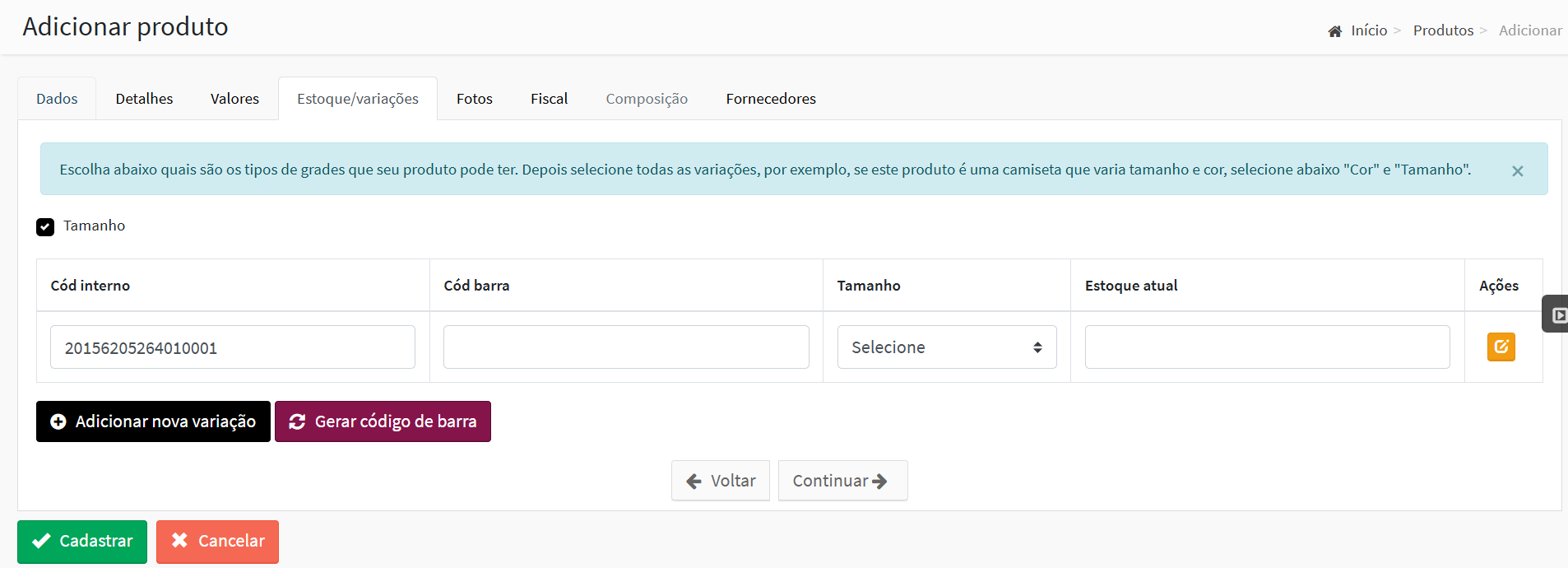
Task: Open the Tamanho Selecione dropdown
Action: click(x=946, y=347)
